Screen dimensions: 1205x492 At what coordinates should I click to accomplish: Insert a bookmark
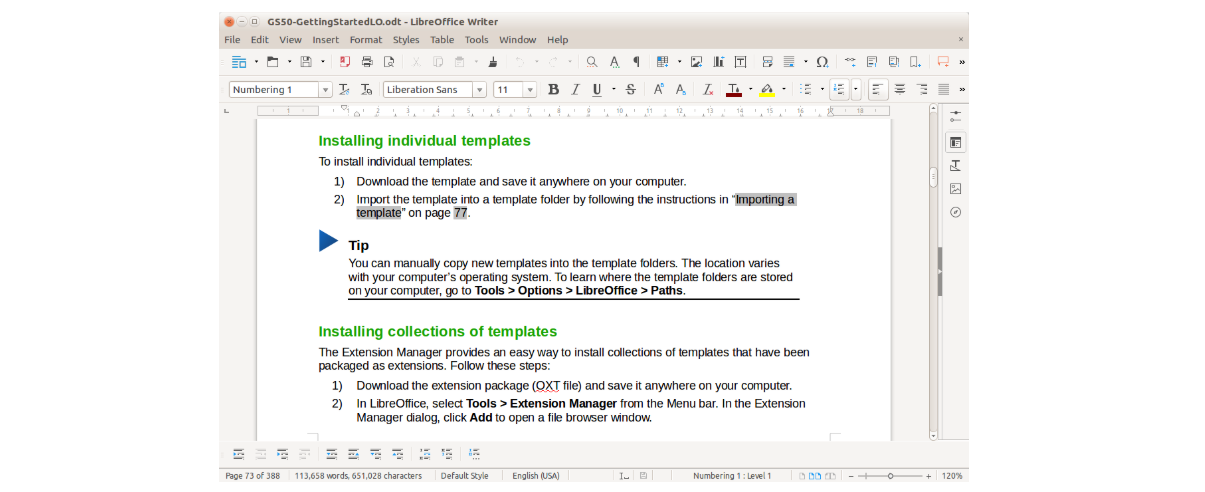pyautogui.click(x=915, y=62)
